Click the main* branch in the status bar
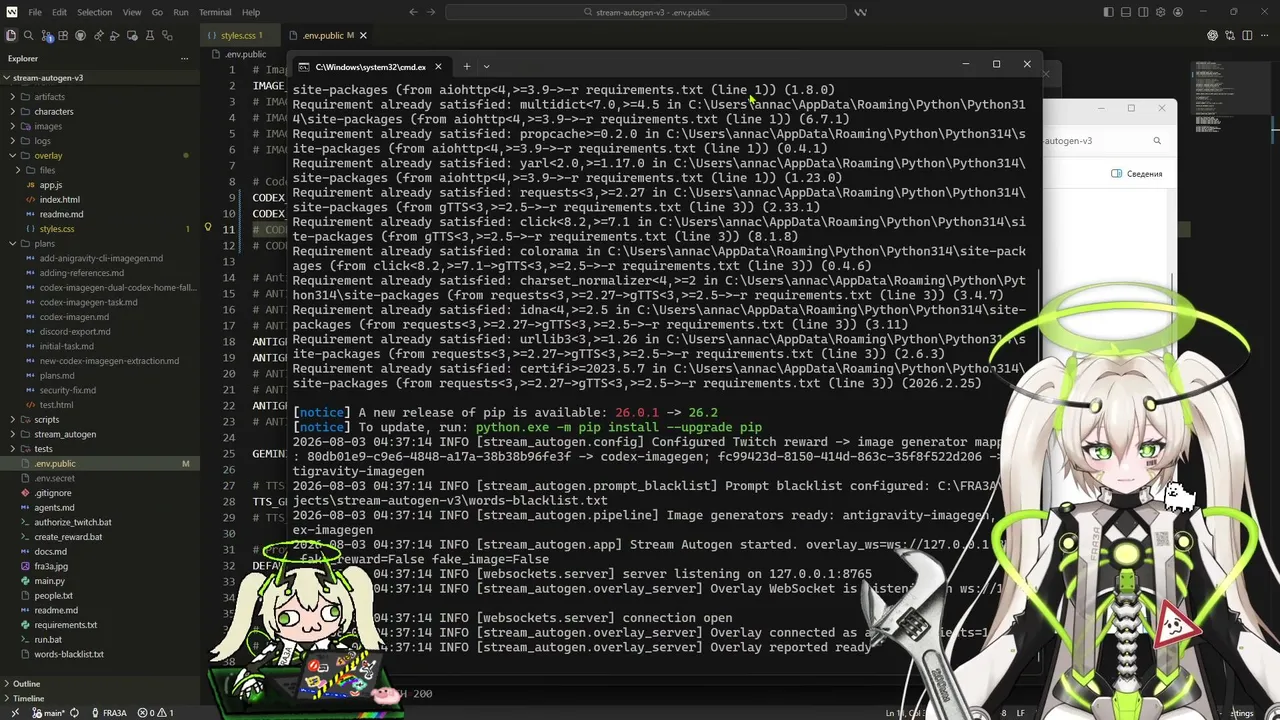 pyautogui.click(x=48, y=713)
